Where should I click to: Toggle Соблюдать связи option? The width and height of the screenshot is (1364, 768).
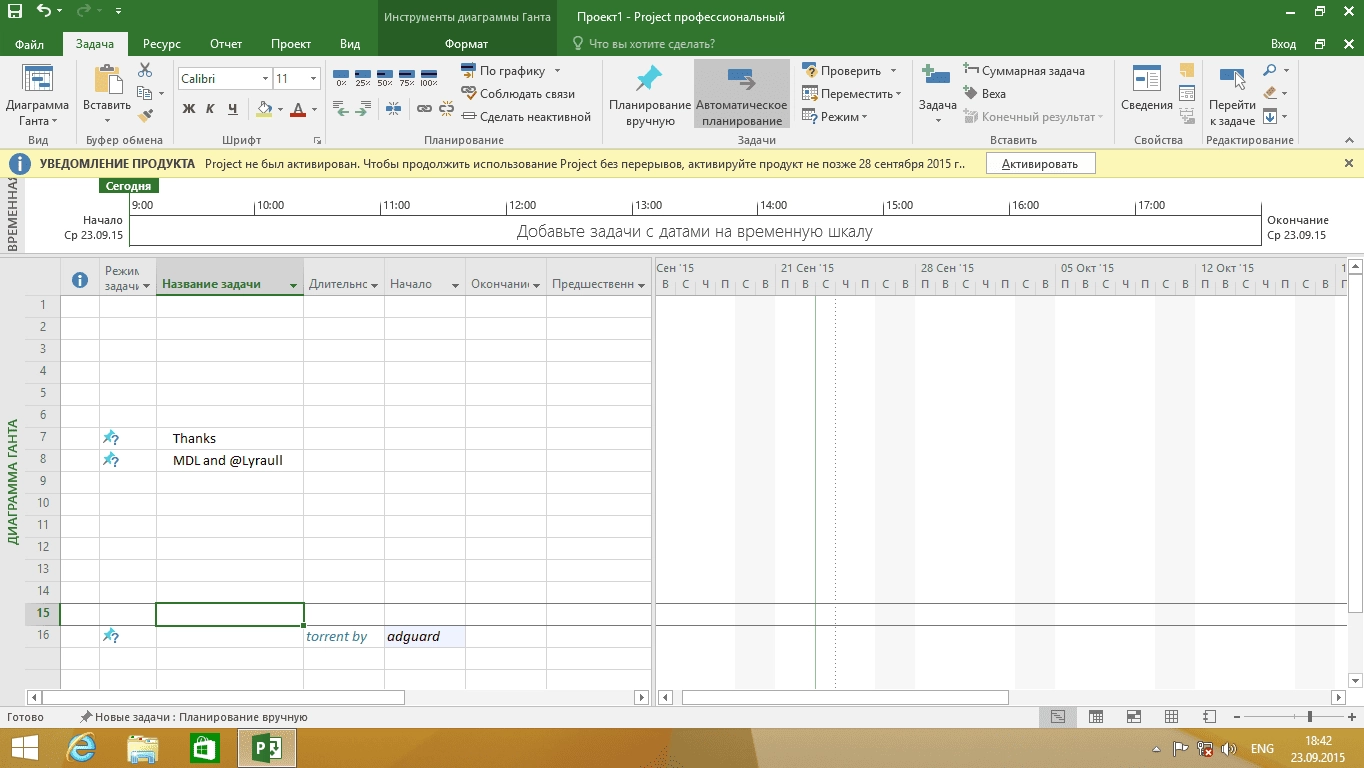pos(518,93)
